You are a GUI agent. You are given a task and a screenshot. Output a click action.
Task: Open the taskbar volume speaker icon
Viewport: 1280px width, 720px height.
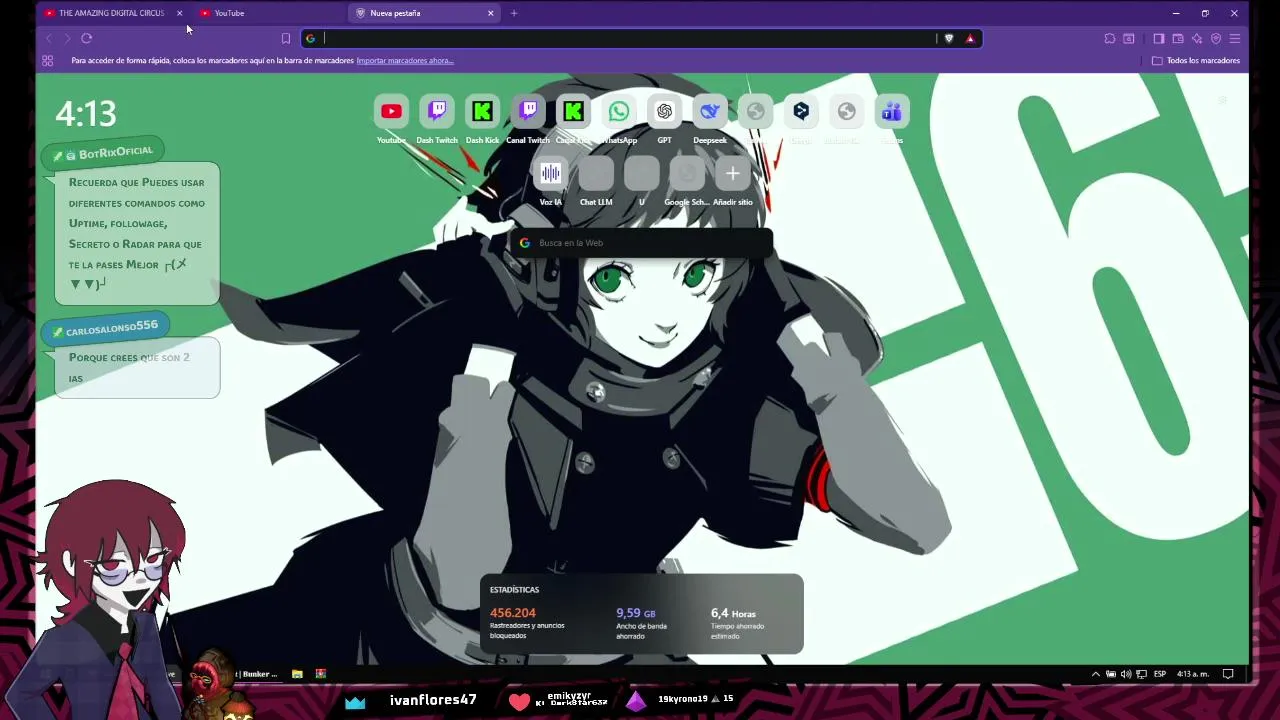1126,674
